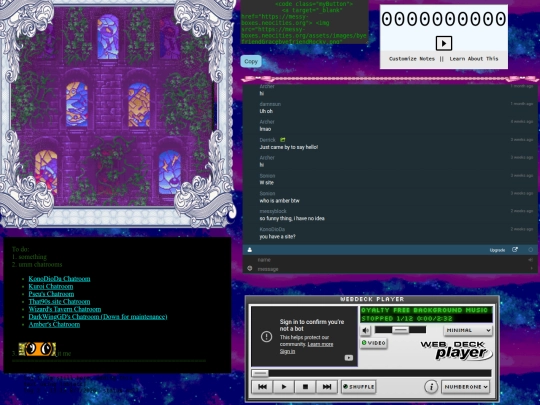Click the 'Uh oh' chat message
The width and height of the screenshot is (540, 405).
pyautogui.click(x=266, y=111)
